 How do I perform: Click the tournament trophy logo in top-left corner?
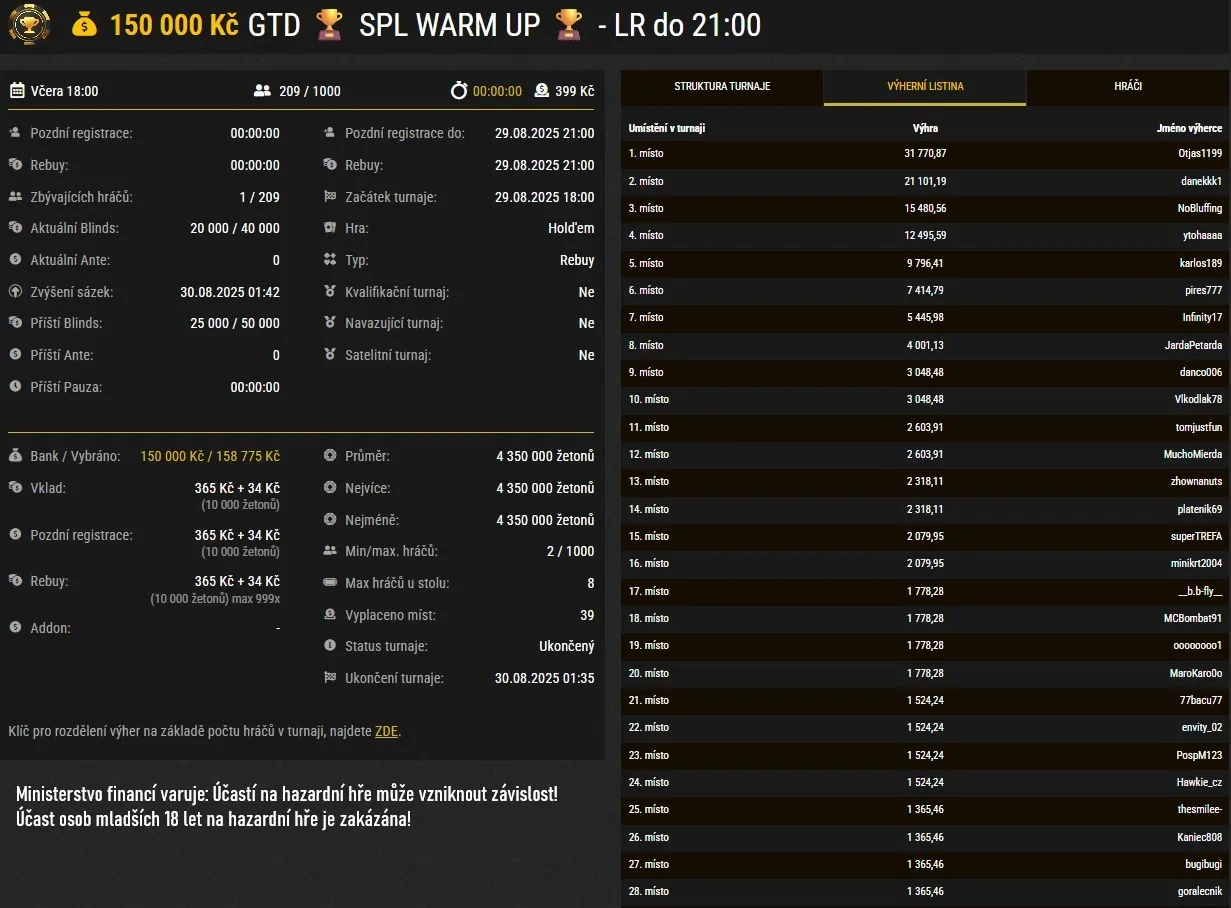click(x=29, y=24)
